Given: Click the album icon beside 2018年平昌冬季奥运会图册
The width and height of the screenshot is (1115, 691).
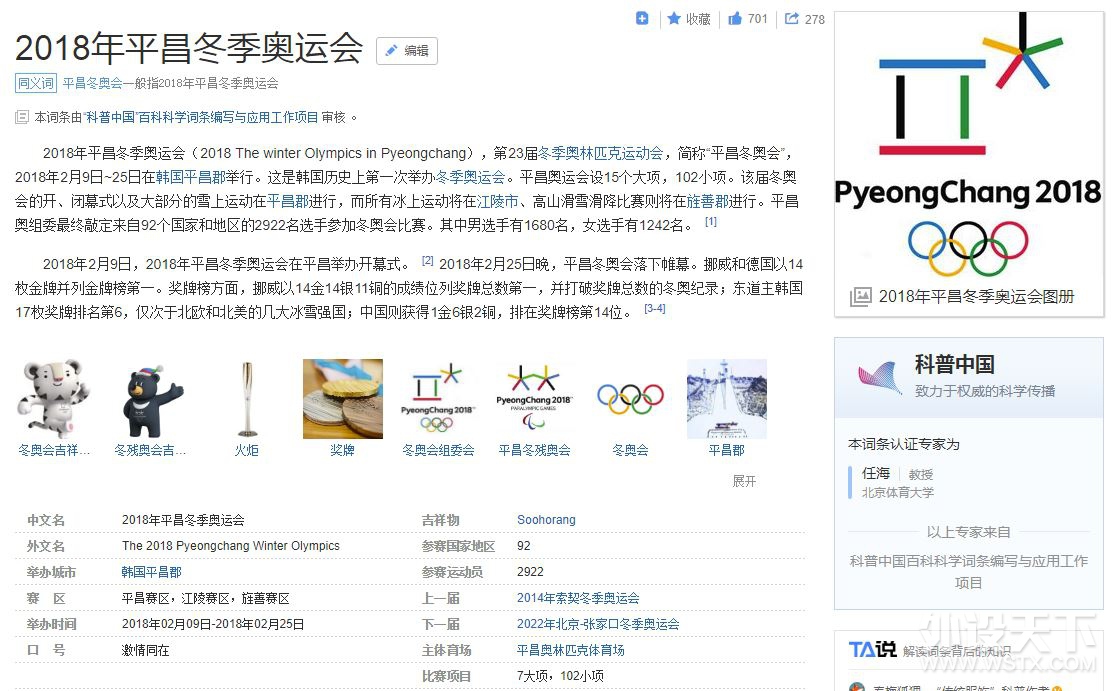Looking at the screenshot, I should pyautogui.click(x=860, y=296).
